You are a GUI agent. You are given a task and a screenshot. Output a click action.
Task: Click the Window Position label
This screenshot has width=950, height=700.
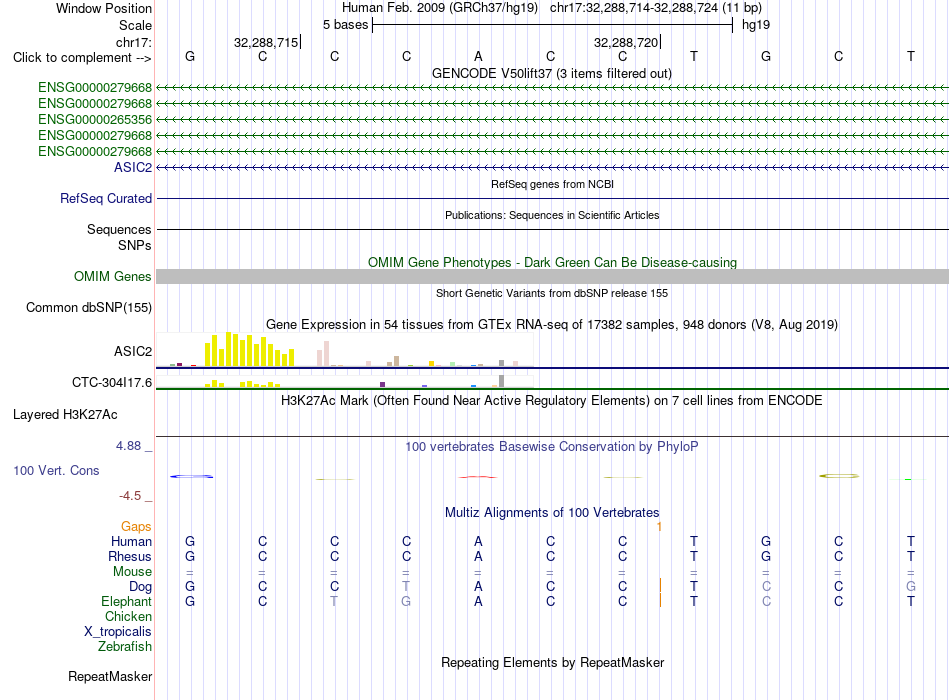pos(104,8)
